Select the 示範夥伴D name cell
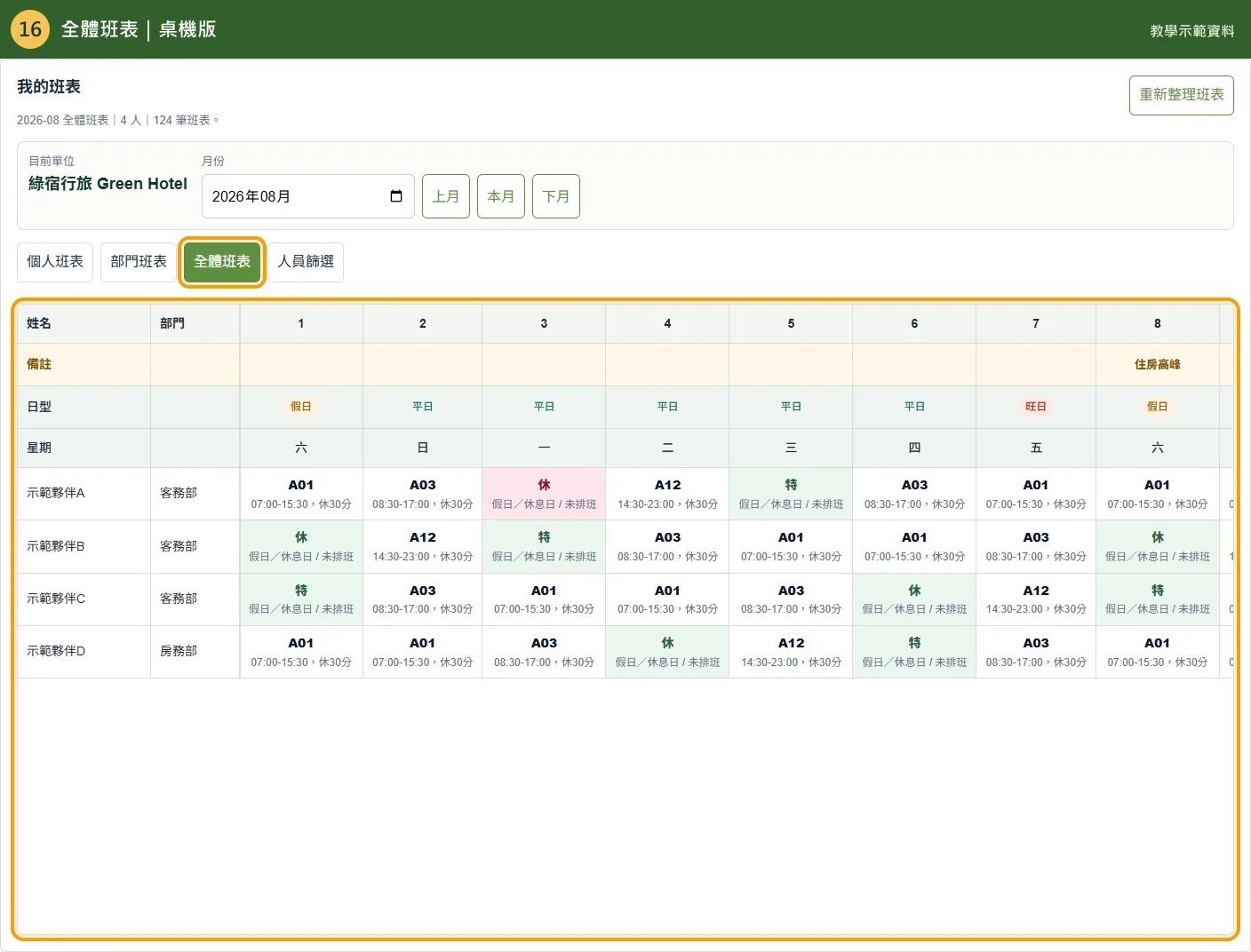Image resolution: width=1251 pixels, height=952 pixels. tap(84, 652)
